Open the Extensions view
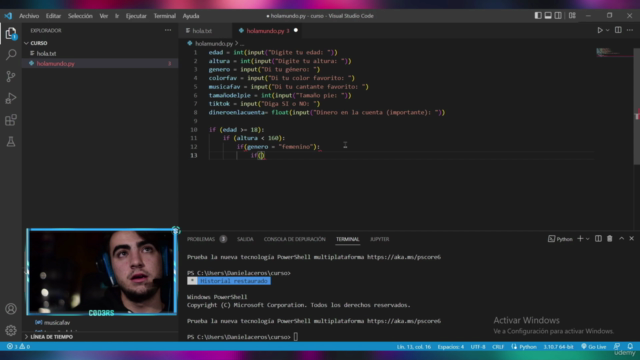 11,120
